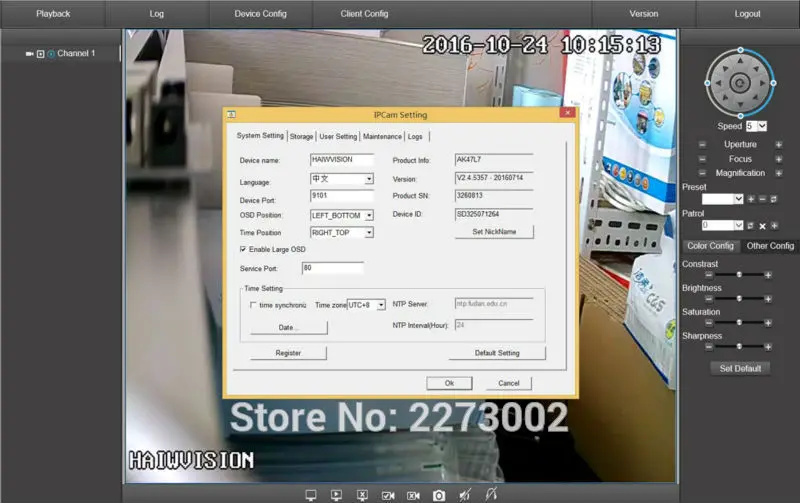Image resolution: width=800 pixels, height=503 pixels.
Task: Toggle the Enable Large OSD checkbox
Action: tap(243, 249)
